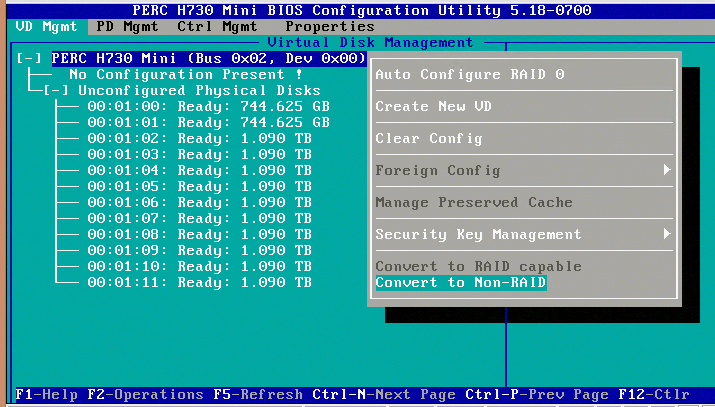Select disk 00:01:07 row

click(x=199, y=218)
